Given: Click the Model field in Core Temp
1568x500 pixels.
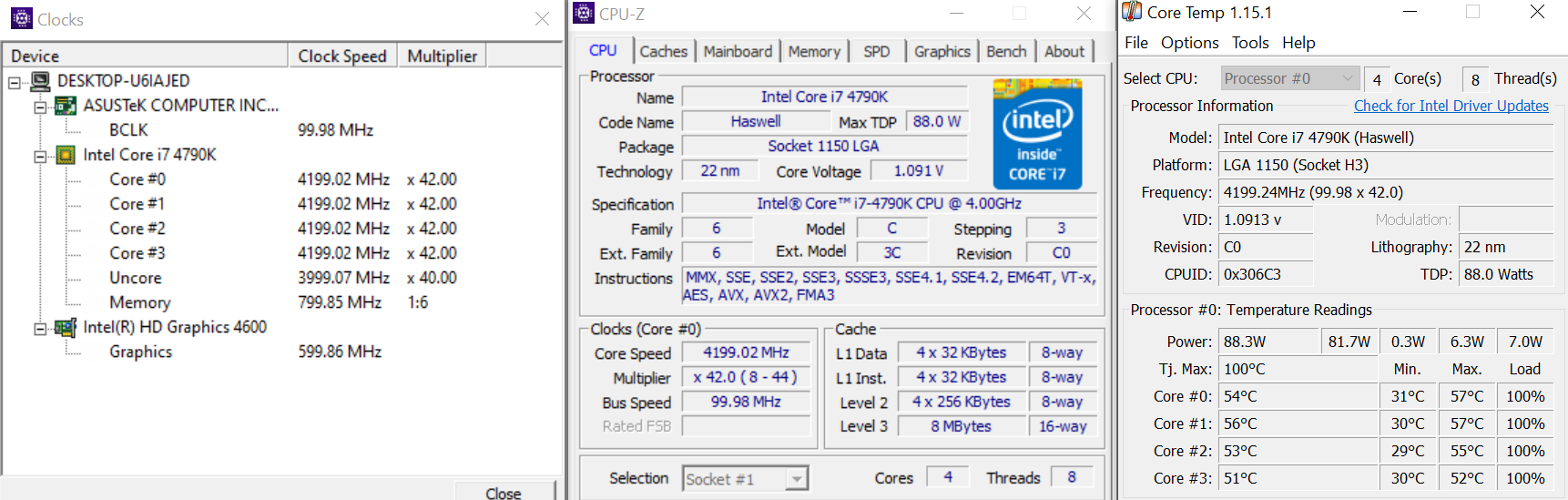Looking at the screenshot, I should (x=1386, y=138).
